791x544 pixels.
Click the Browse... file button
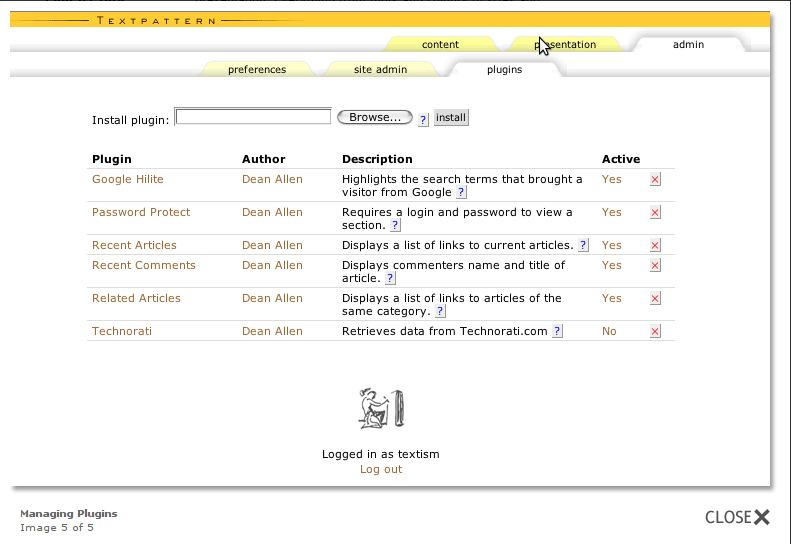[x=375, y=117]
